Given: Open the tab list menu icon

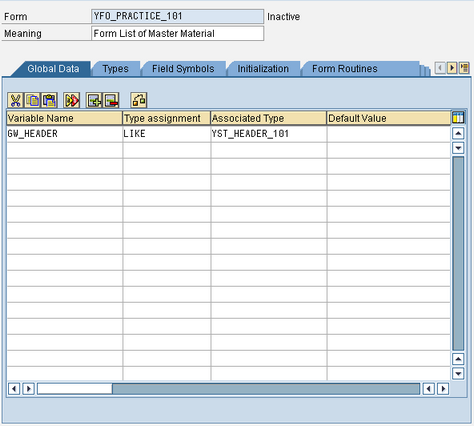Looking at the screenshot, I should (464, 68).
